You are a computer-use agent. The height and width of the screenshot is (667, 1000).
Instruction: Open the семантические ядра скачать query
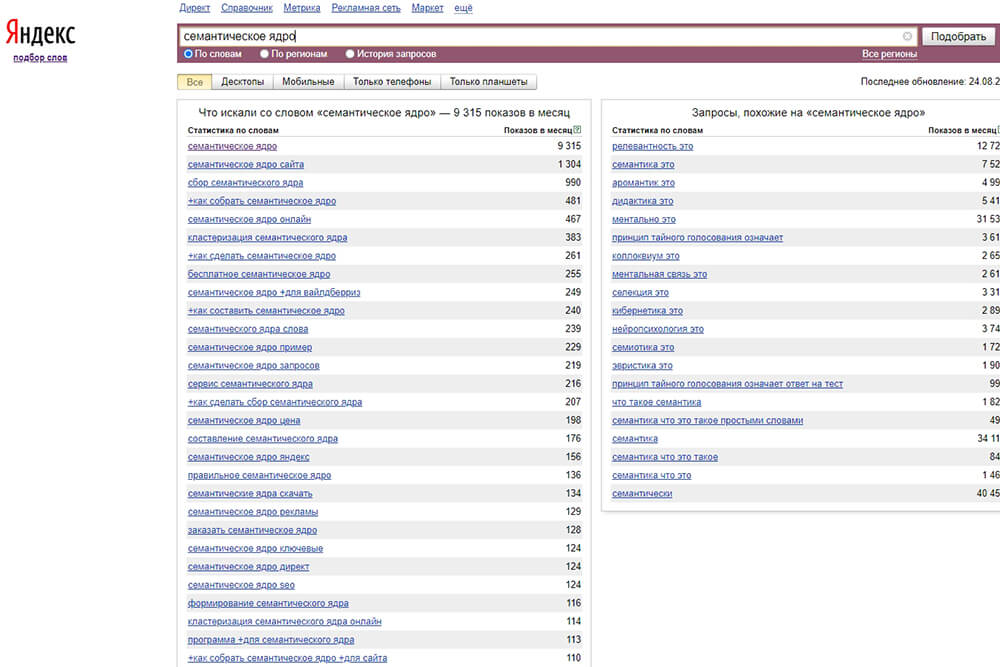(x=250, y=494)
